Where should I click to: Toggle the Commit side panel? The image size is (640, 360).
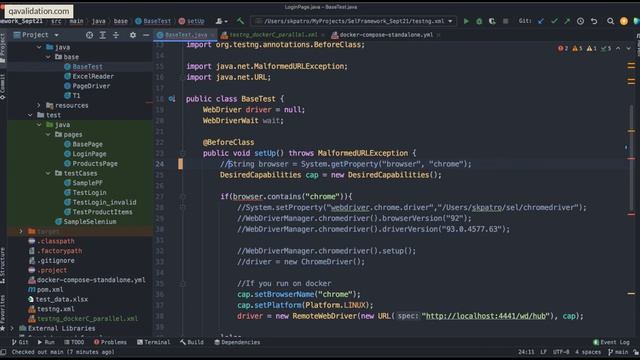[3, 86]
